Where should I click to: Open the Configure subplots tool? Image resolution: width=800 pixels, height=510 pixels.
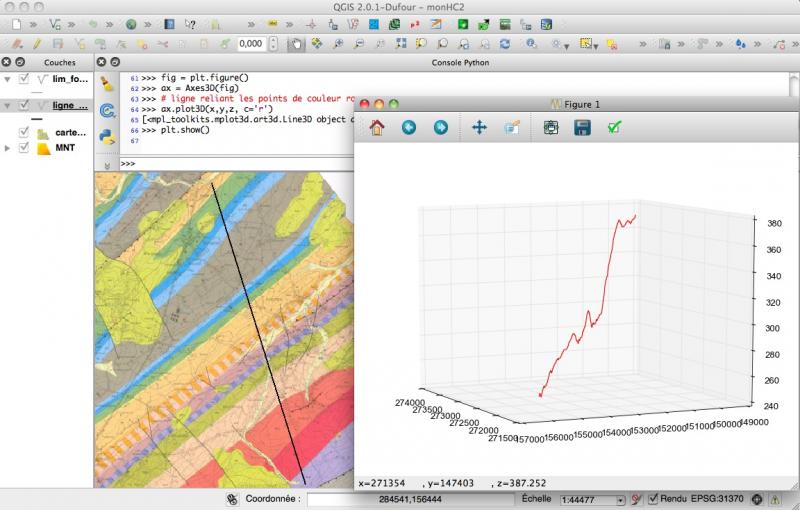(x=550, y=128)
